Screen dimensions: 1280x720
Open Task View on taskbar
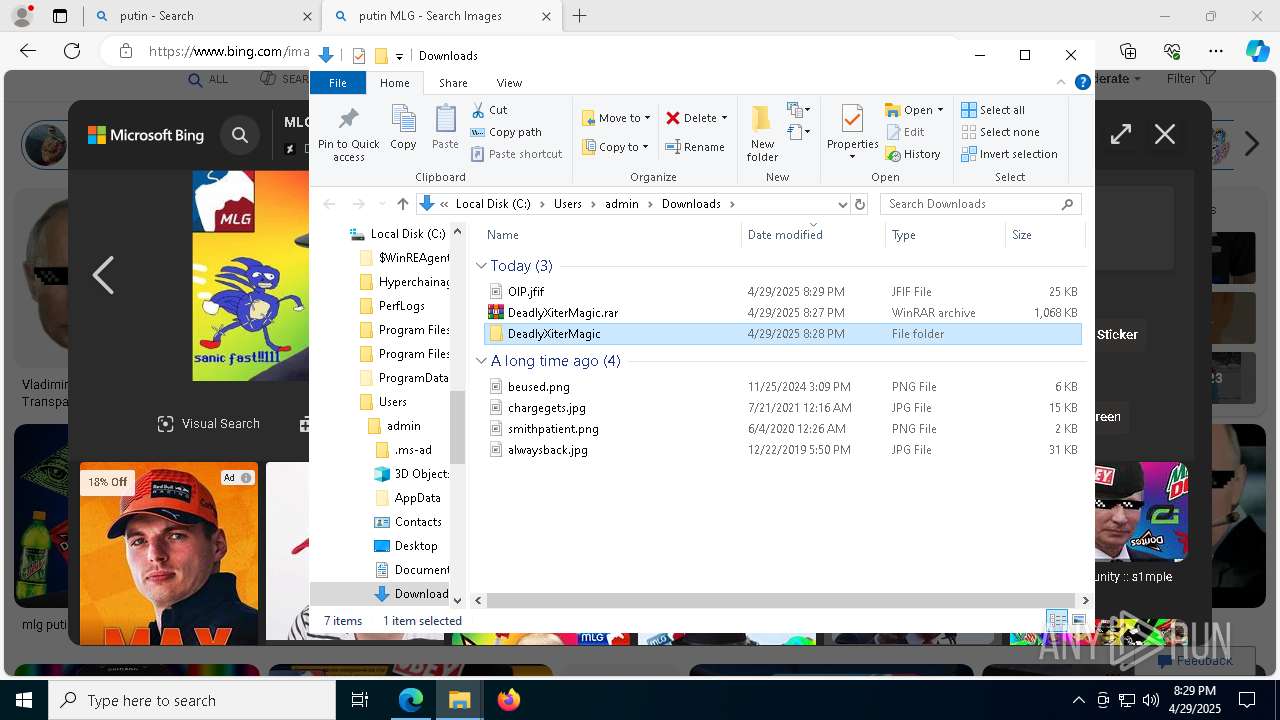[361, 700]
